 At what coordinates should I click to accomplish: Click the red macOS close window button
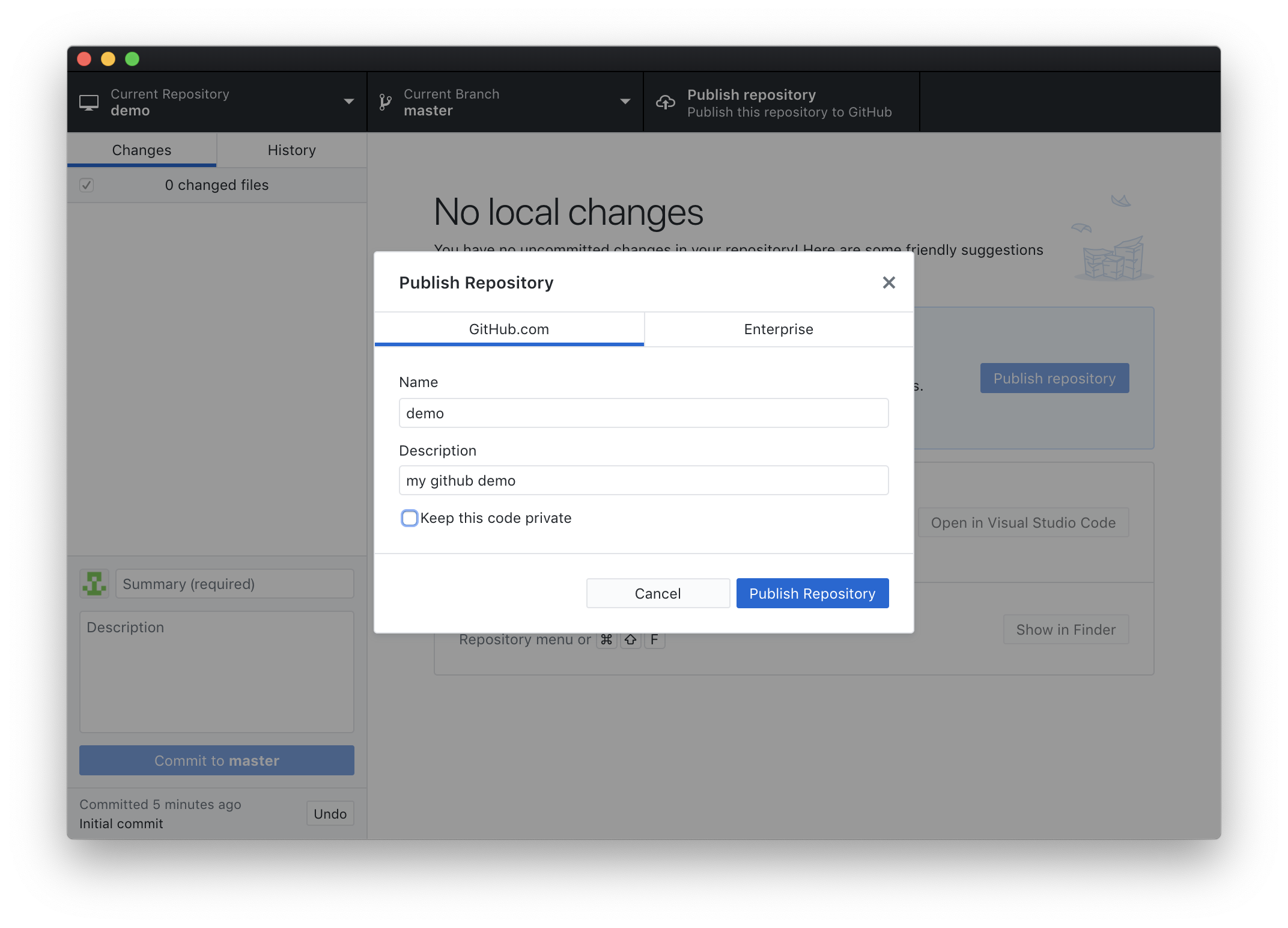[84, 59]
